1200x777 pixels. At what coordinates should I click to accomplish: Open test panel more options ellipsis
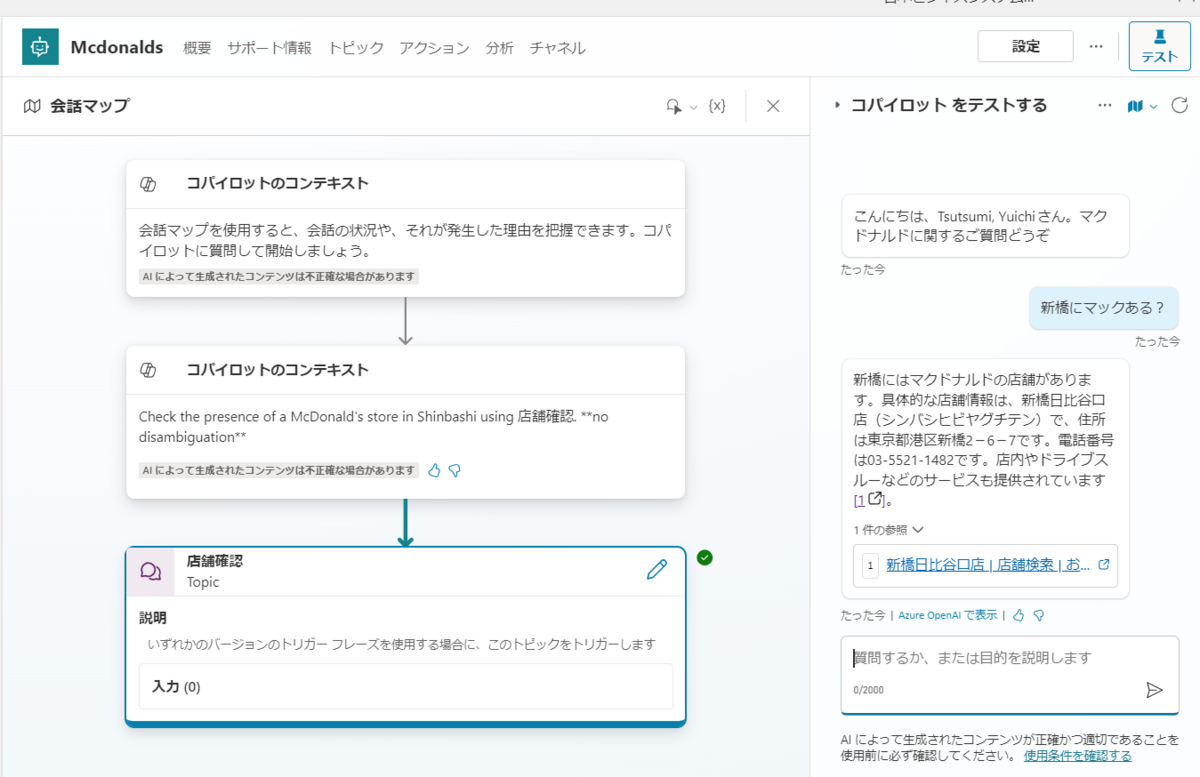[x=1104, y=105]
